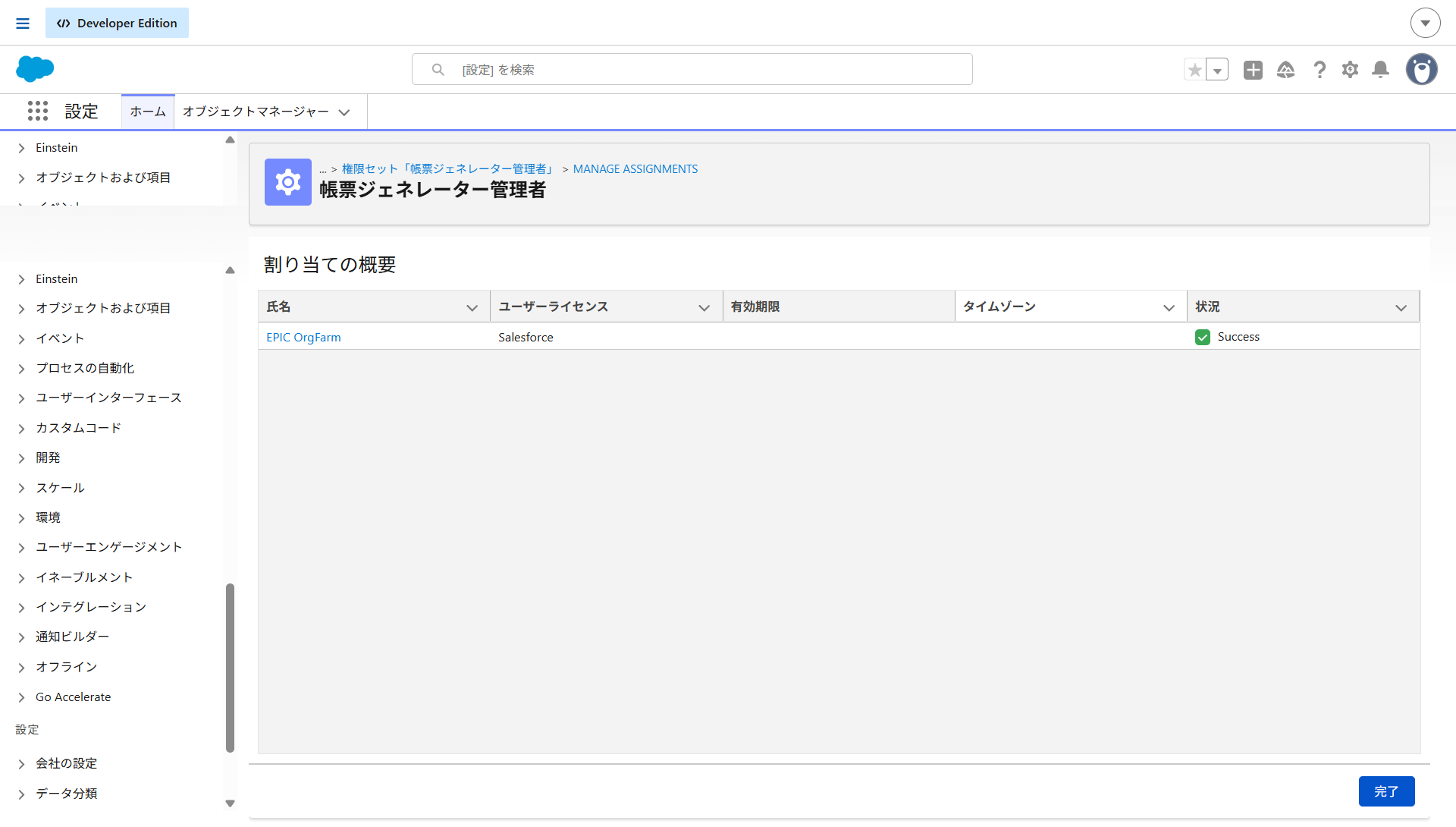The height and width of the screenshot is (827, 1456).
Task: Open the EPIC OrgFarm user link
Action: [x=303, y=337]
